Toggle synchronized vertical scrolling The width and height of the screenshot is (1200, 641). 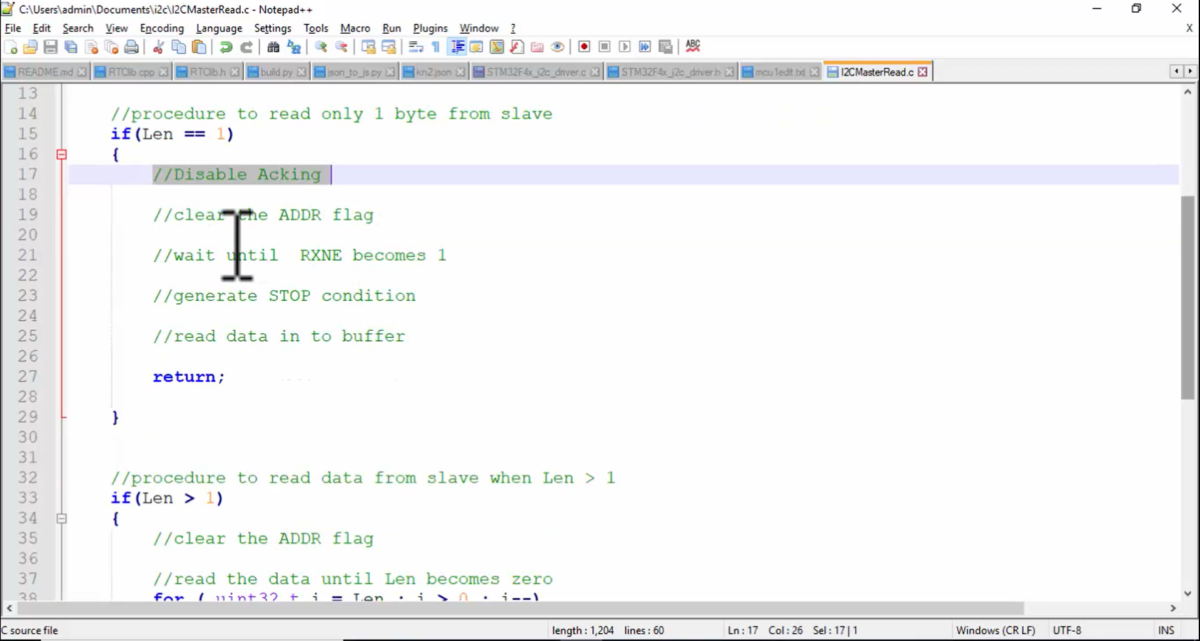(368, 47)
